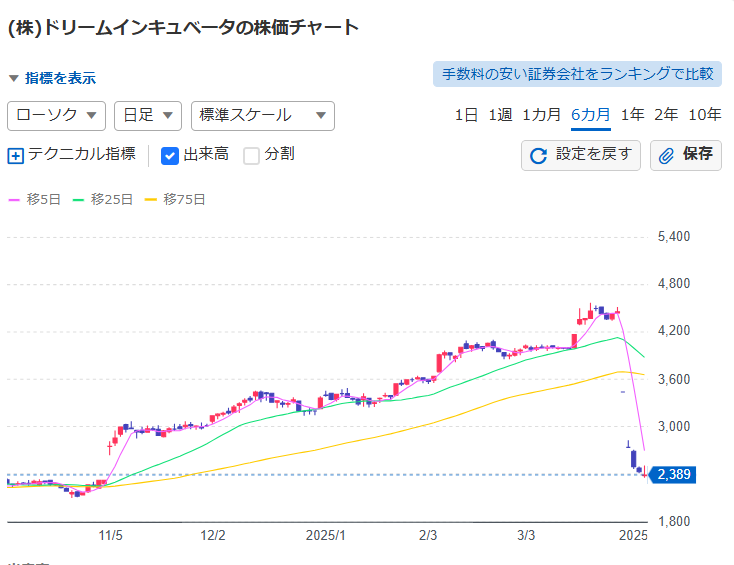Select the 6カ月 period tab
734x565 pixels.
point(591,115)
